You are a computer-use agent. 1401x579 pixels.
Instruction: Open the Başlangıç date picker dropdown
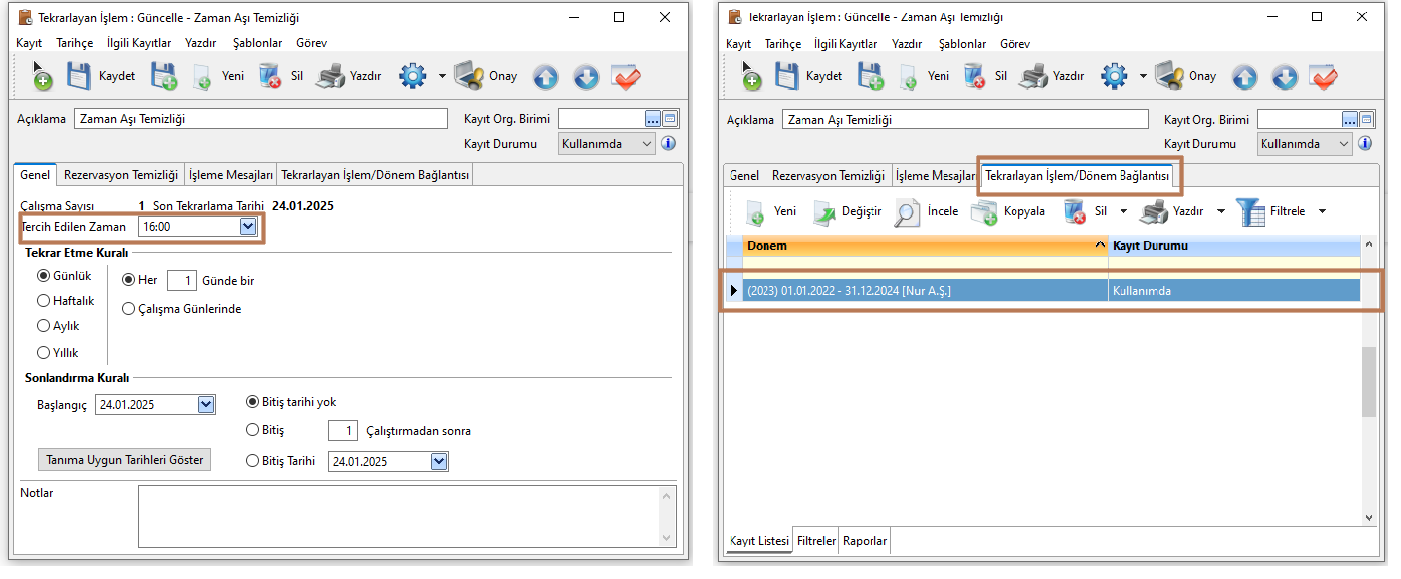pyautogui.click(x=205, y=405)
